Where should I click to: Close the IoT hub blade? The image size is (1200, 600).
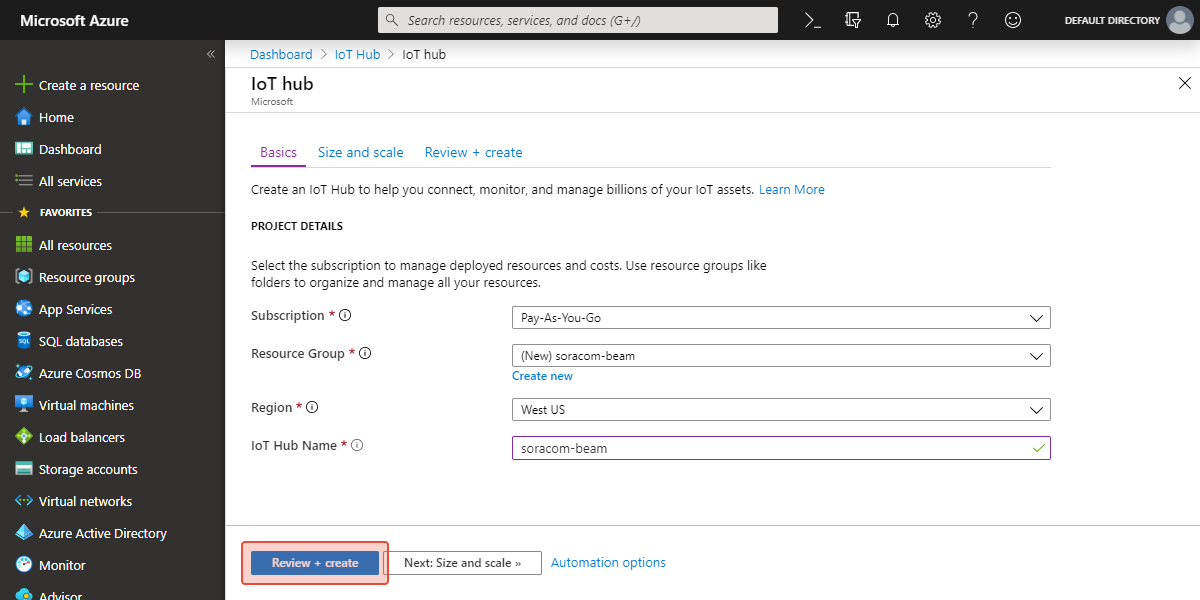1185,83
